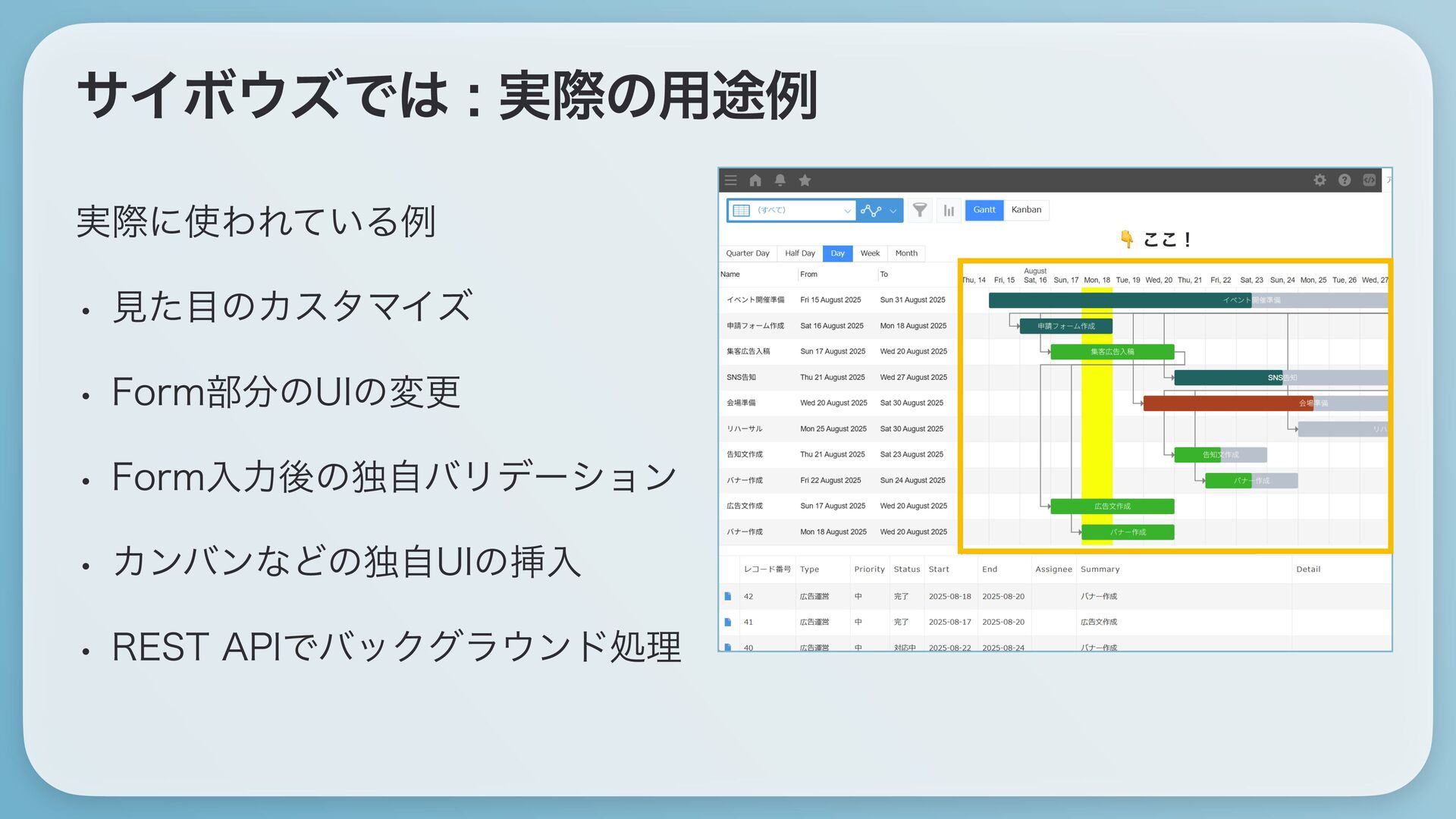Open notifications bell icon
The width and height of the screenshot is (1456, 819).
pyautogui.click(x=780, y=180)
